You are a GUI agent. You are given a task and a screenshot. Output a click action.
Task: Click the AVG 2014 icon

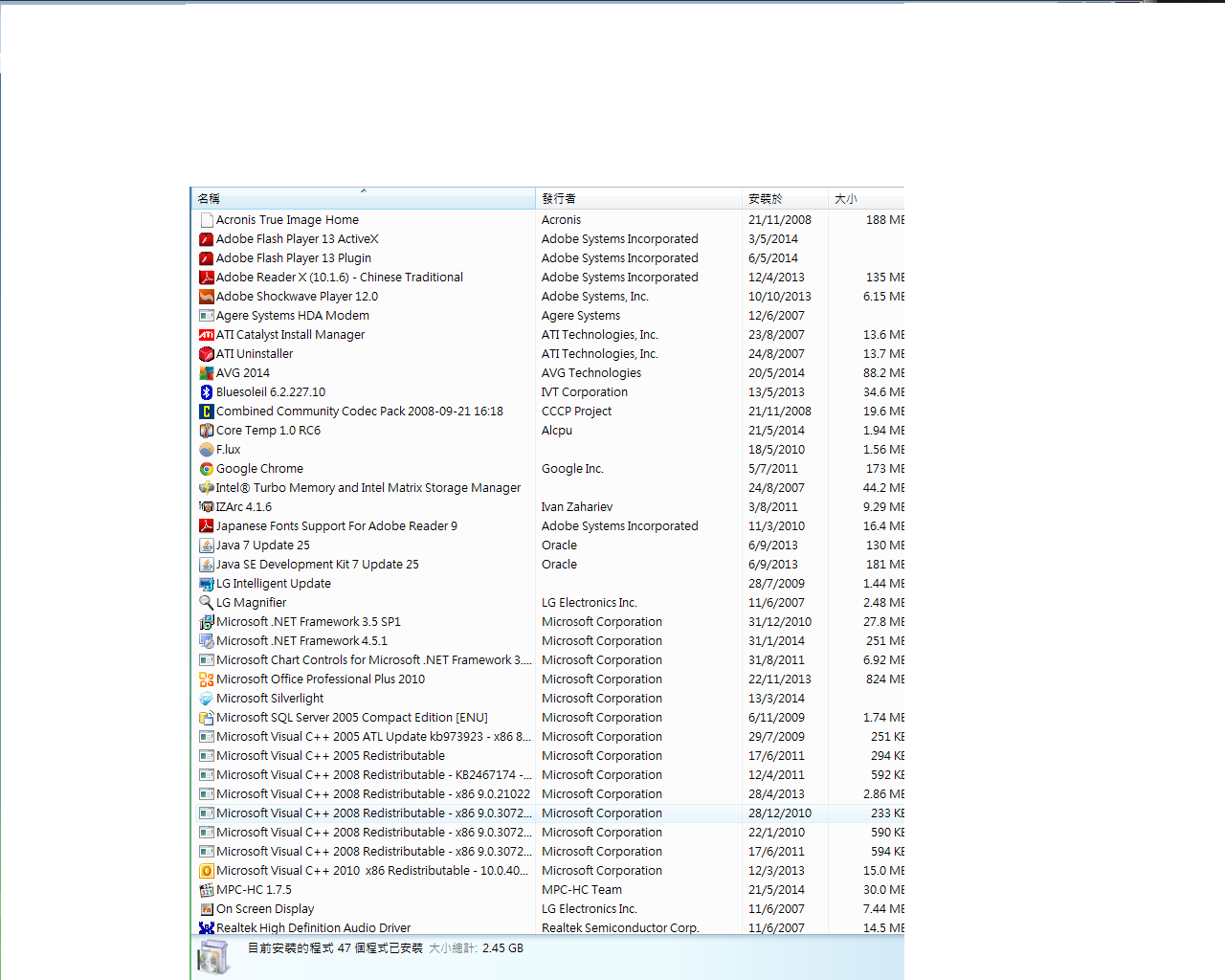coord(206,373)
